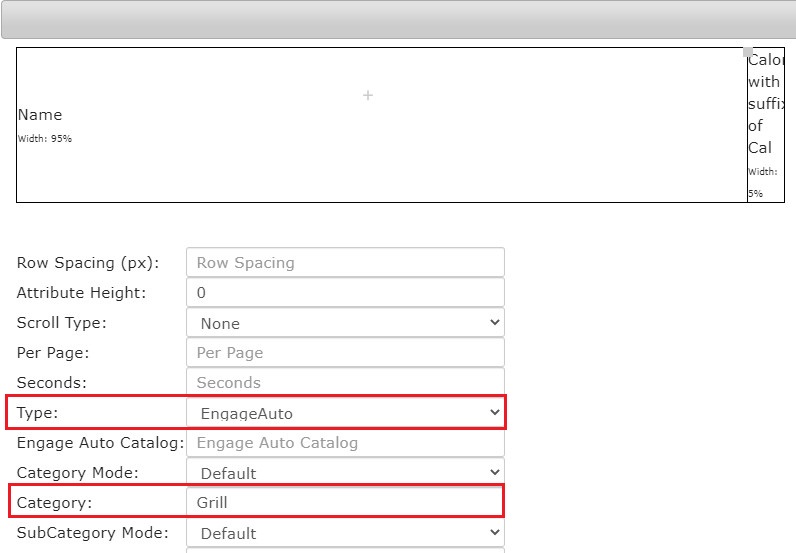Select the Name column cell
This screenshot has width=796, height=553.
point(382,125)
